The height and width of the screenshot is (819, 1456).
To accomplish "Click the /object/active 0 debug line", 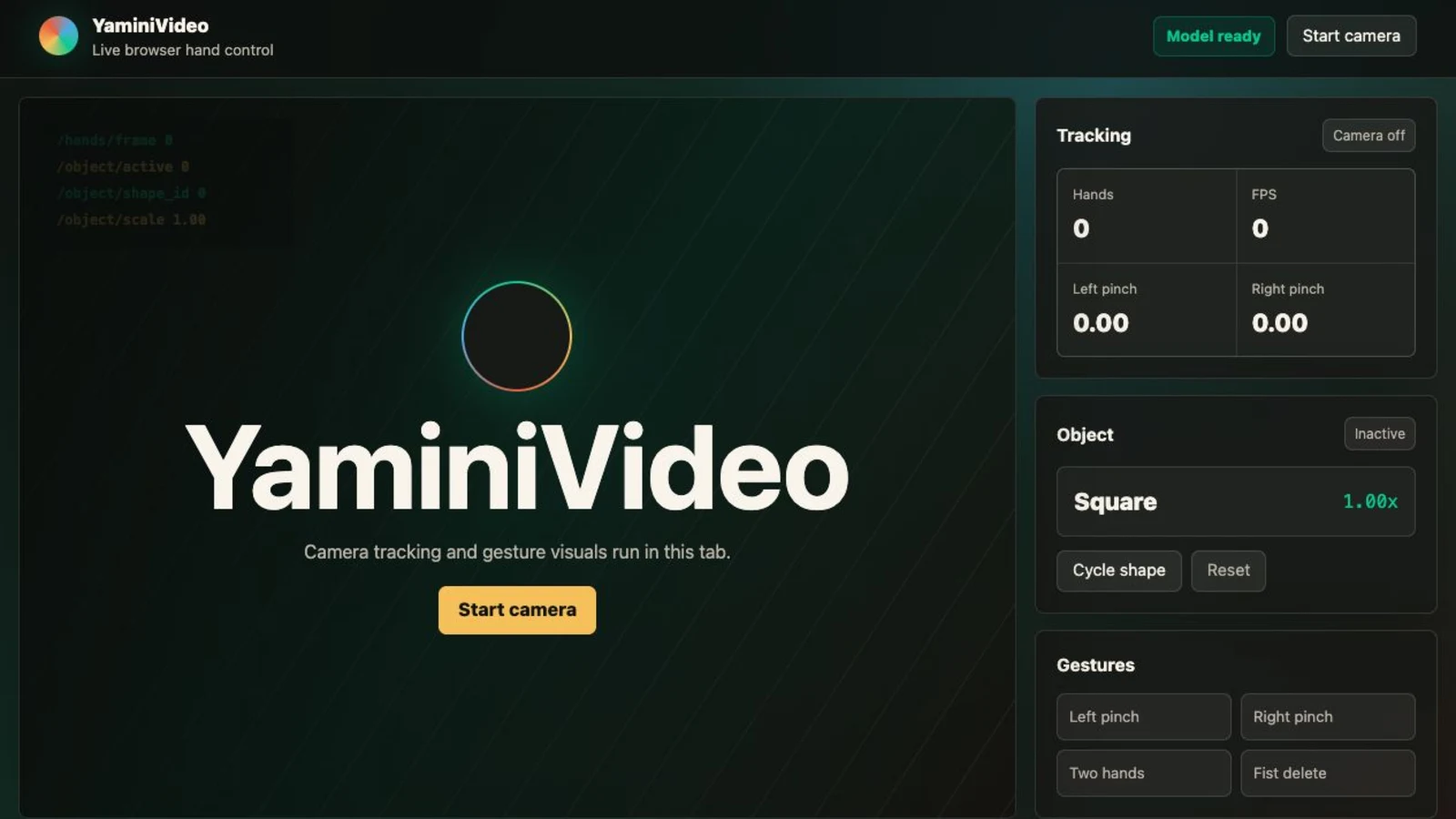I will (123, 167).
